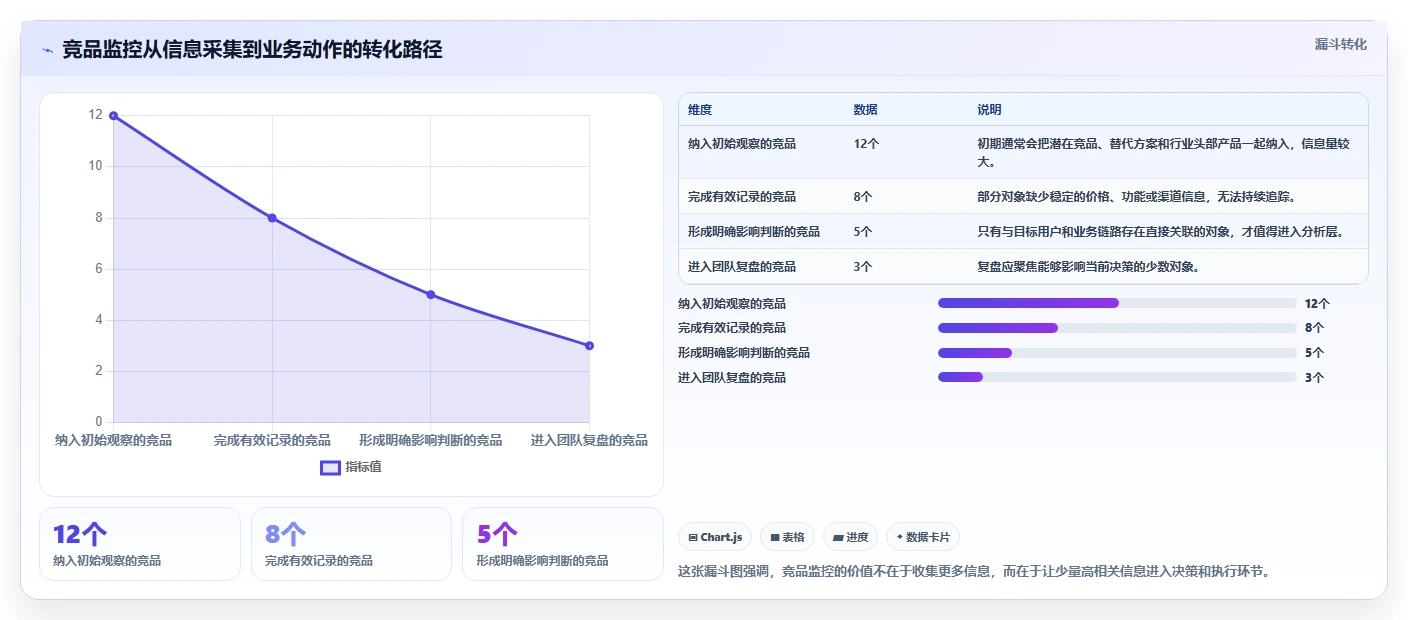Click the chart data point at value 8
This screenshot has height=620, width=1408.
tap(272, 218)
